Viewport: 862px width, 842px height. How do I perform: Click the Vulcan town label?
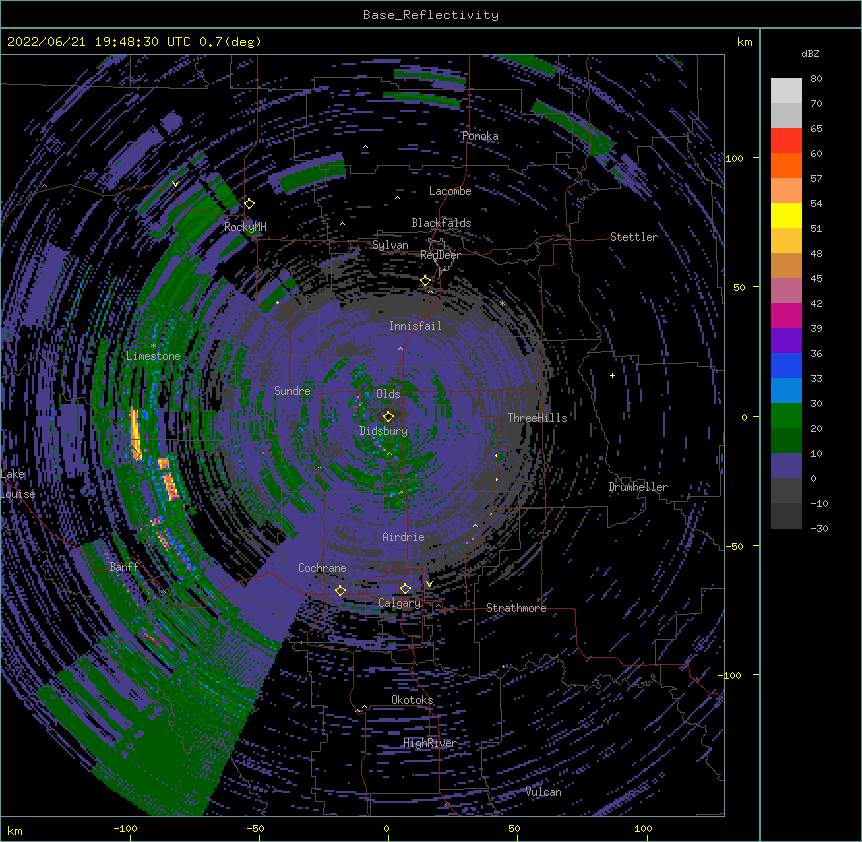pyautogui.click(x=544, y=792)
